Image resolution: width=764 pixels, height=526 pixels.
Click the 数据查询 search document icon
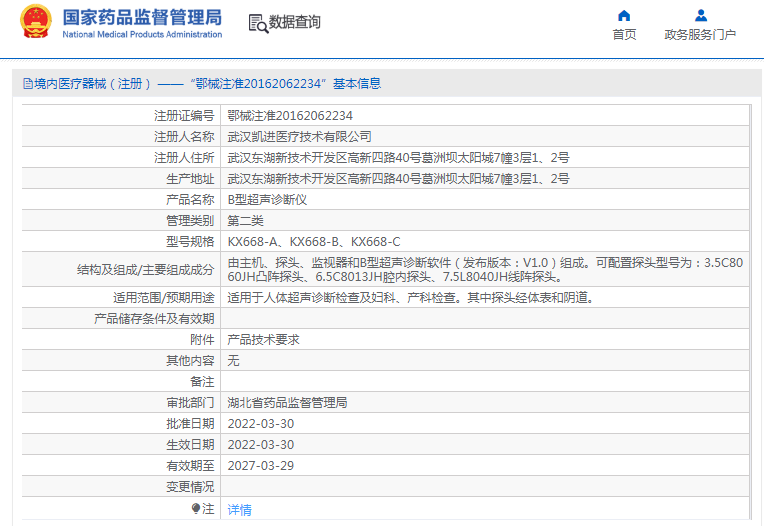tap(258, 23)
